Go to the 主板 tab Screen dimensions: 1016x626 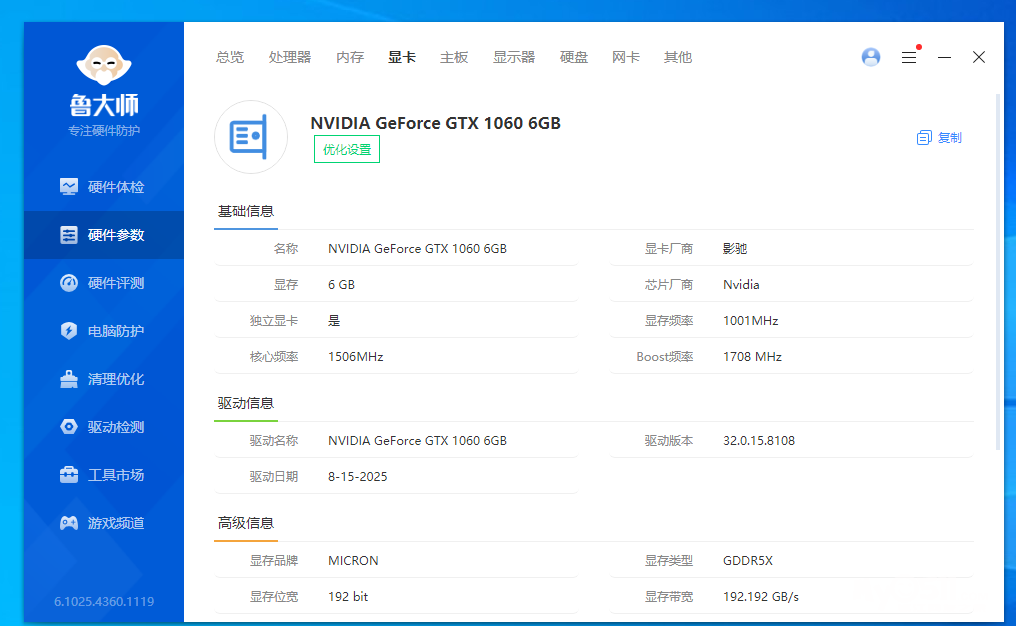pos(454,58)
